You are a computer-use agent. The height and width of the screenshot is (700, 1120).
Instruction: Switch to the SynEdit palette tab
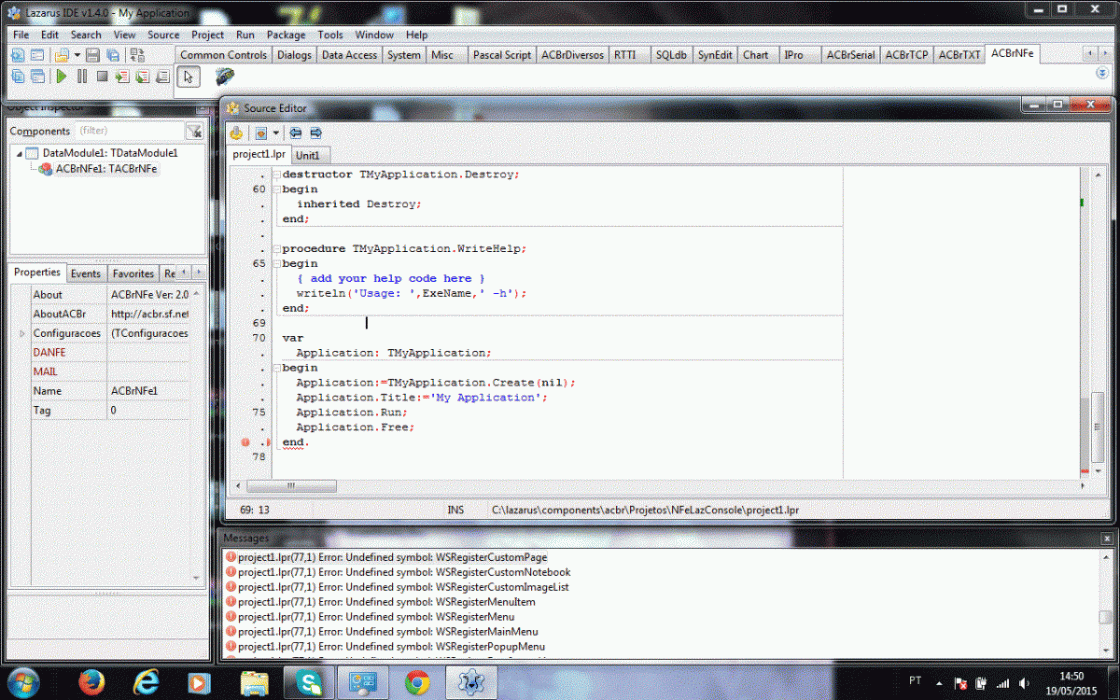[714, 55]
